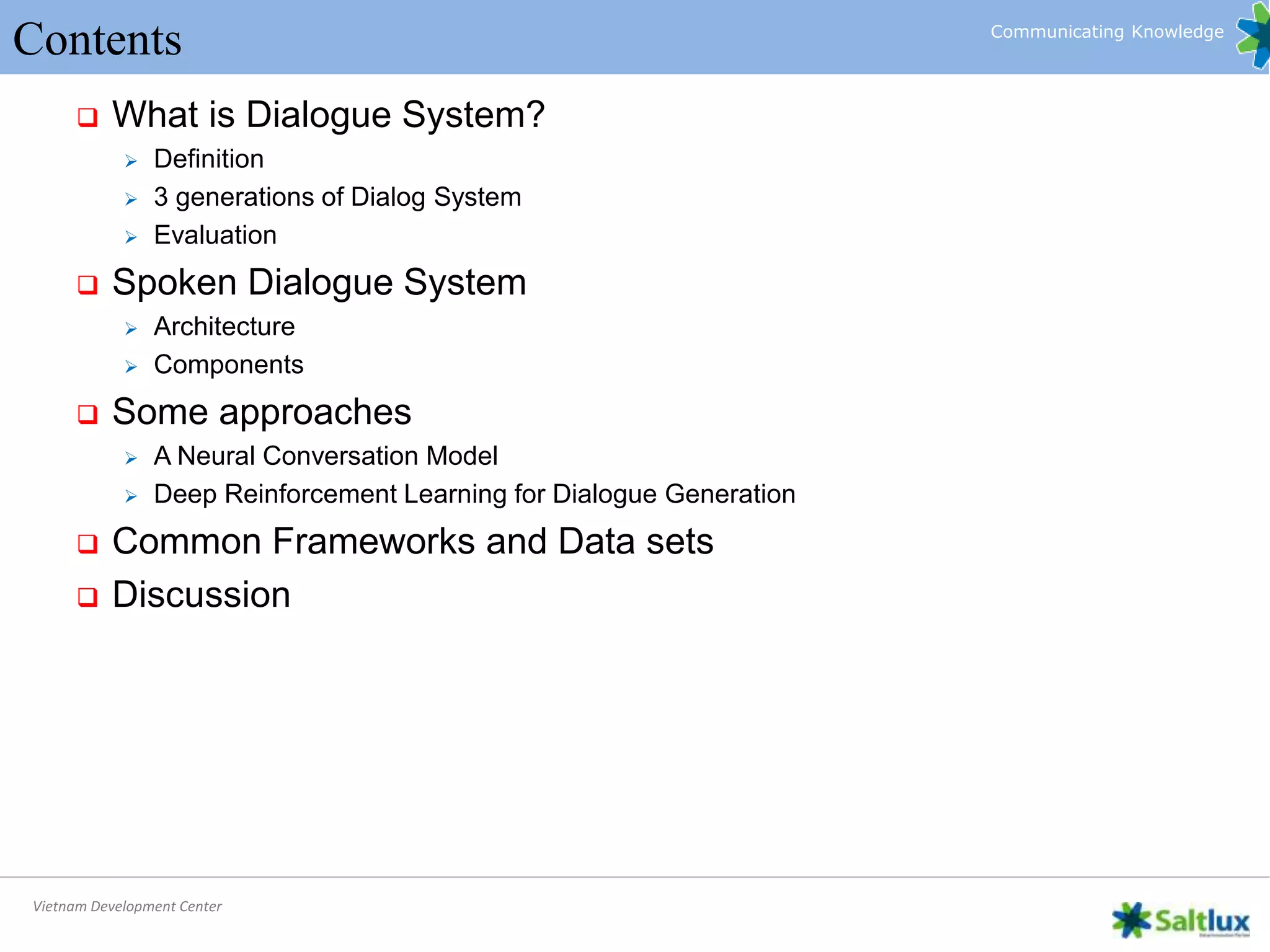Click arrow bullet beside Components
Image resolution: width=1270 pixels, height=952 pixels.
[x=131, y=367]
